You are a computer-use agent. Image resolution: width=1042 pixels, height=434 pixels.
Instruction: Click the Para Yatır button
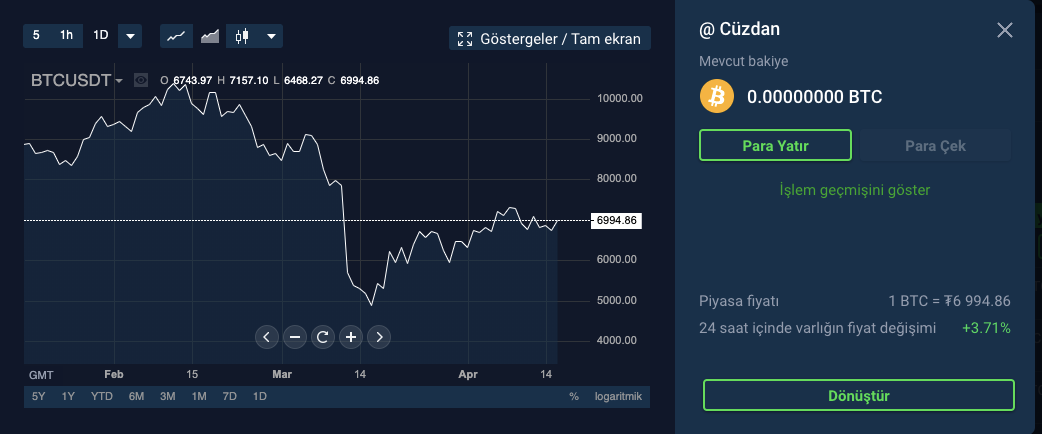(x=775, y=146)
